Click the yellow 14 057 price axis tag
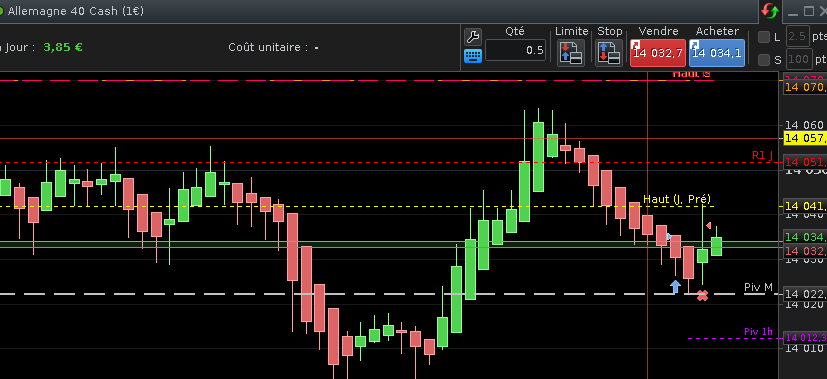827x379 pixels. point(805,139)
